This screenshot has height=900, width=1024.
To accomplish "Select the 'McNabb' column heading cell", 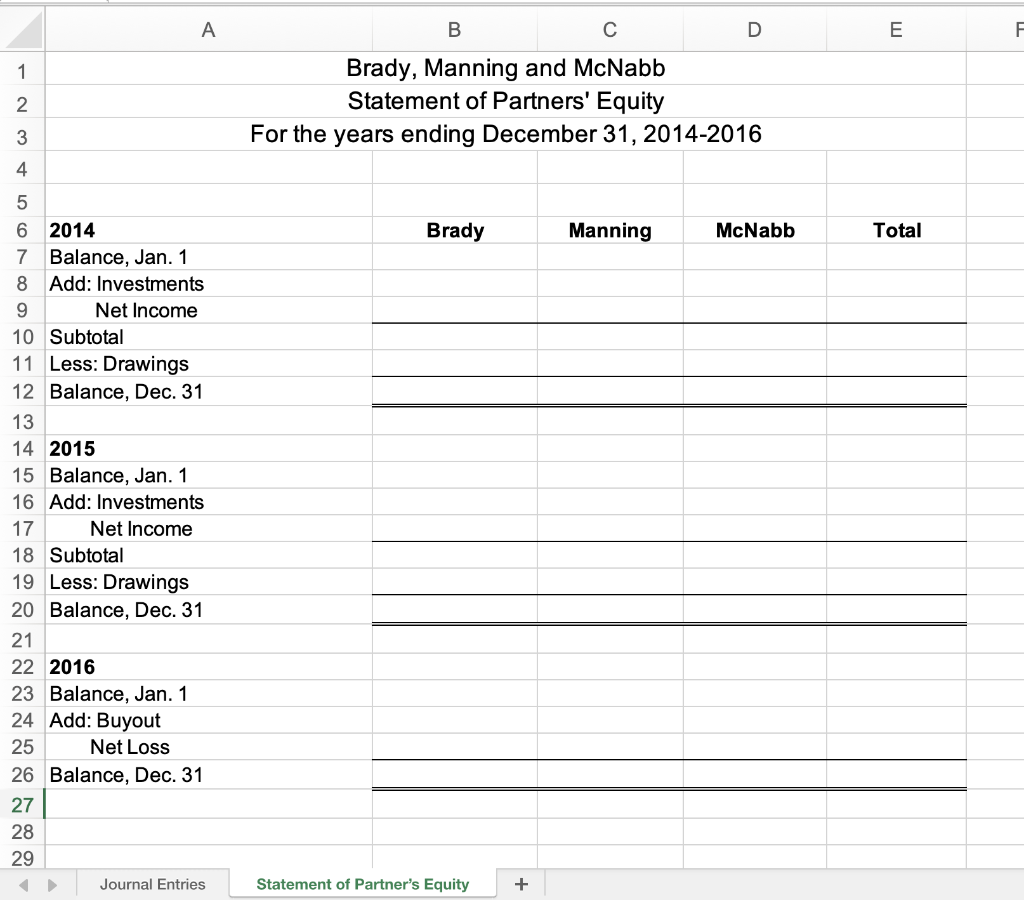I will pos(754,230).
